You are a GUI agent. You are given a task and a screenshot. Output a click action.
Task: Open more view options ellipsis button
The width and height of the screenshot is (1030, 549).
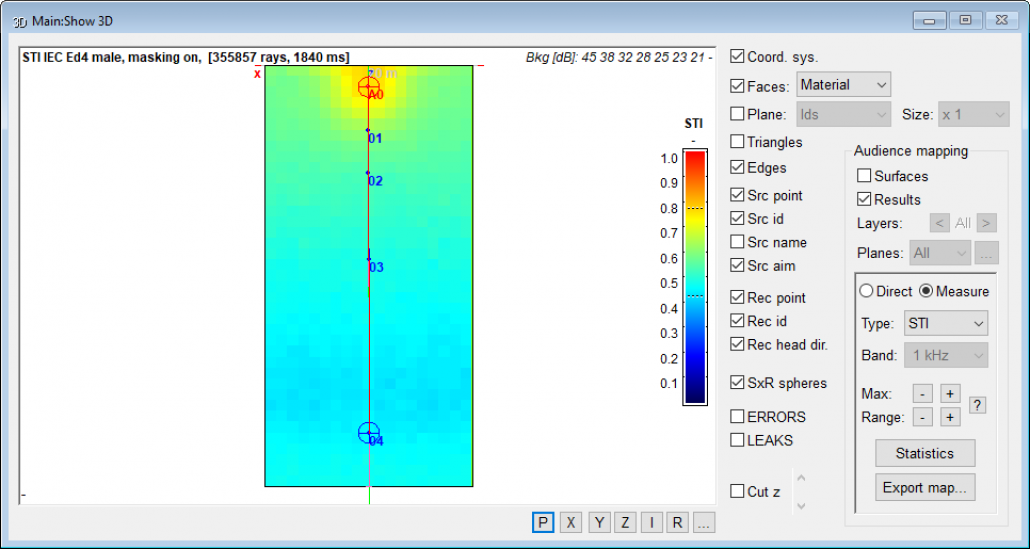pyautogui.click(x=704, y=522)
